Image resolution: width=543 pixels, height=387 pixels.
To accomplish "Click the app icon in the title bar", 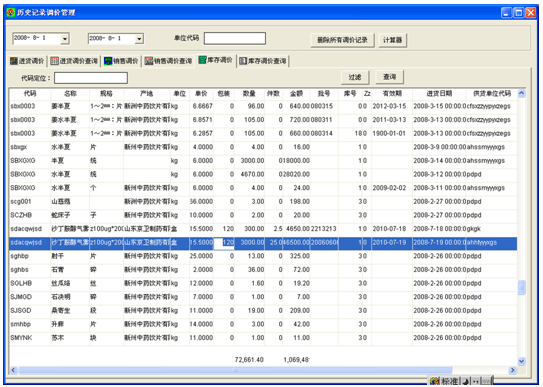I will coord(11,12).
